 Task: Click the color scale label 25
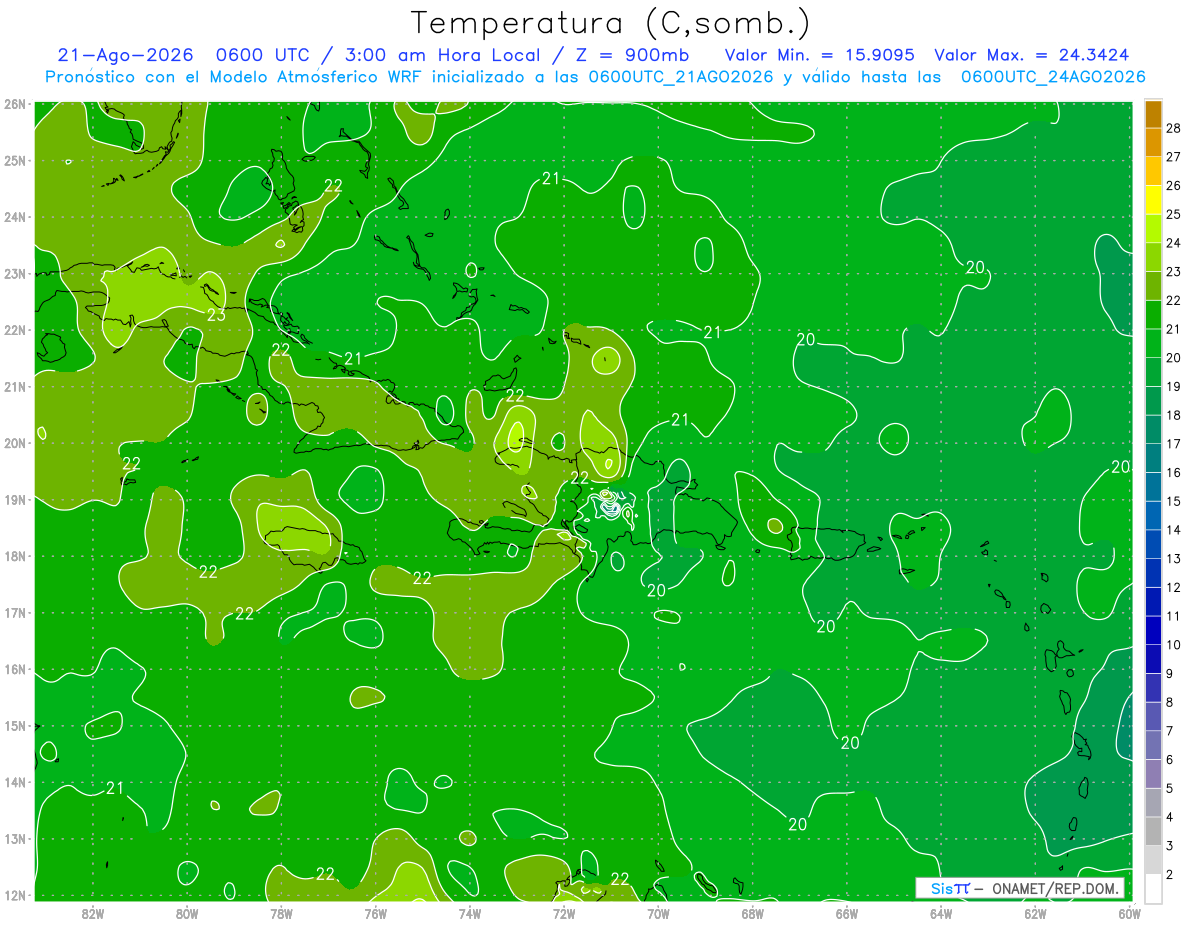click(1173, 214)
